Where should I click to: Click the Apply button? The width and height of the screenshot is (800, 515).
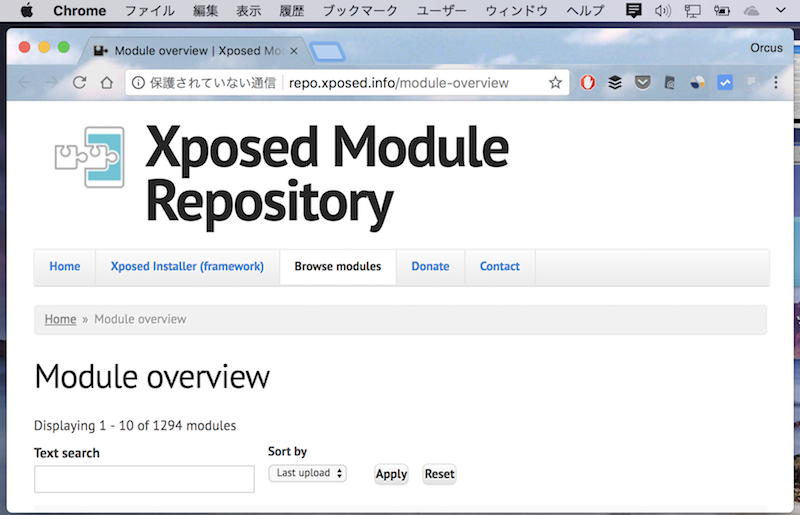pyautogui.click(x=391, y=474)
